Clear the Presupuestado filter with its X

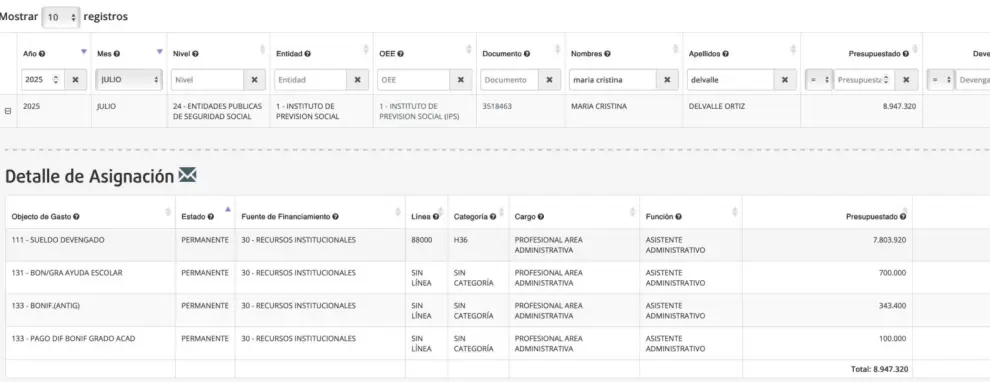(x=906, y=80)
